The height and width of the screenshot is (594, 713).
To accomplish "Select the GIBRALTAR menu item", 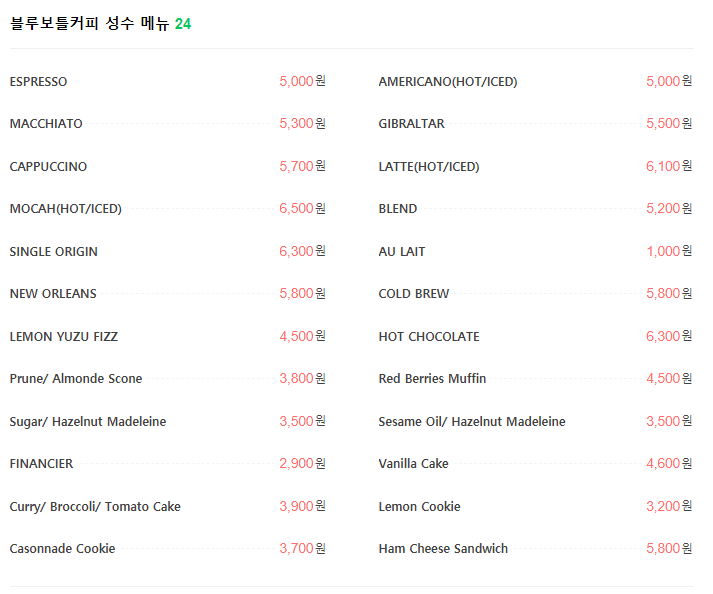I will (x=412, y=124).
